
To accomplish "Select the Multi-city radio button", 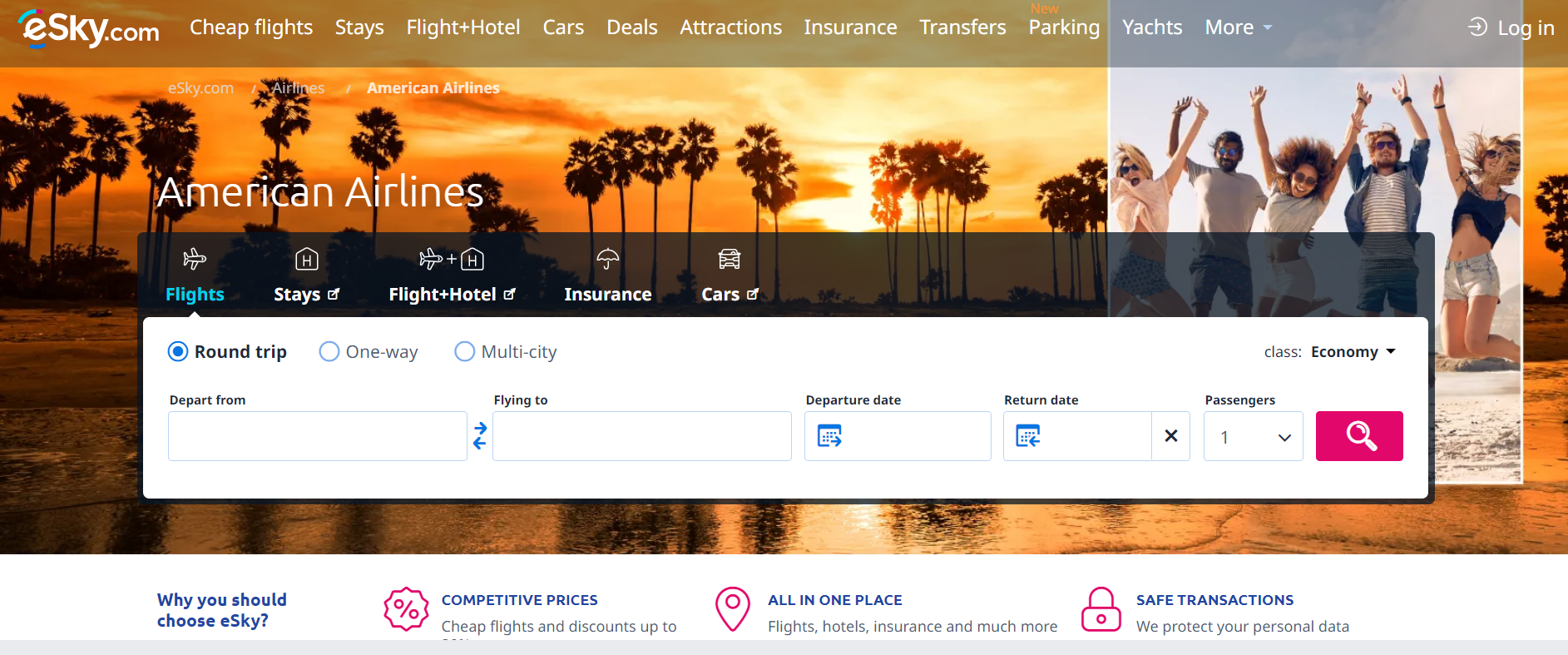I will coord(465,352).
